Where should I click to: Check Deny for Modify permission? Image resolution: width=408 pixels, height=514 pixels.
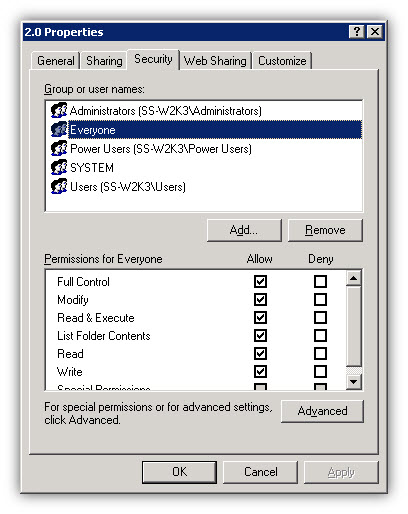[320, 299]
